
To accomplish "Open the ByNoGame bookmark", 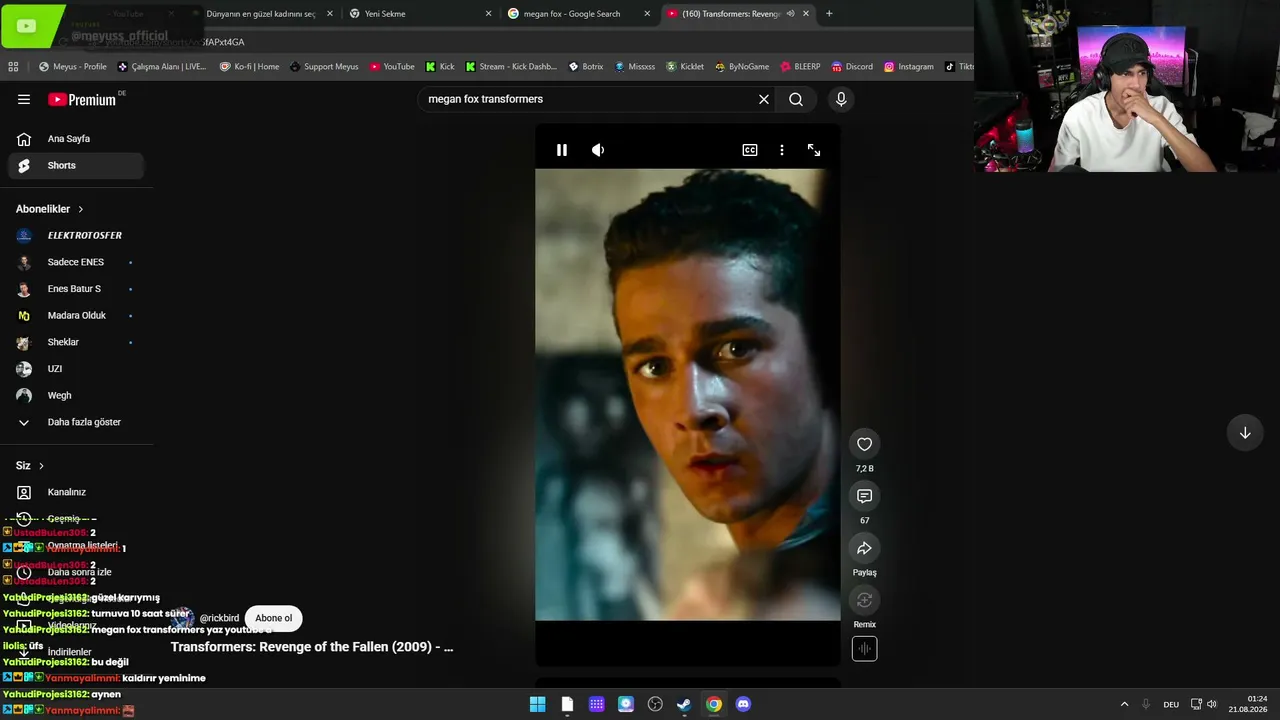I will [741, 67].
